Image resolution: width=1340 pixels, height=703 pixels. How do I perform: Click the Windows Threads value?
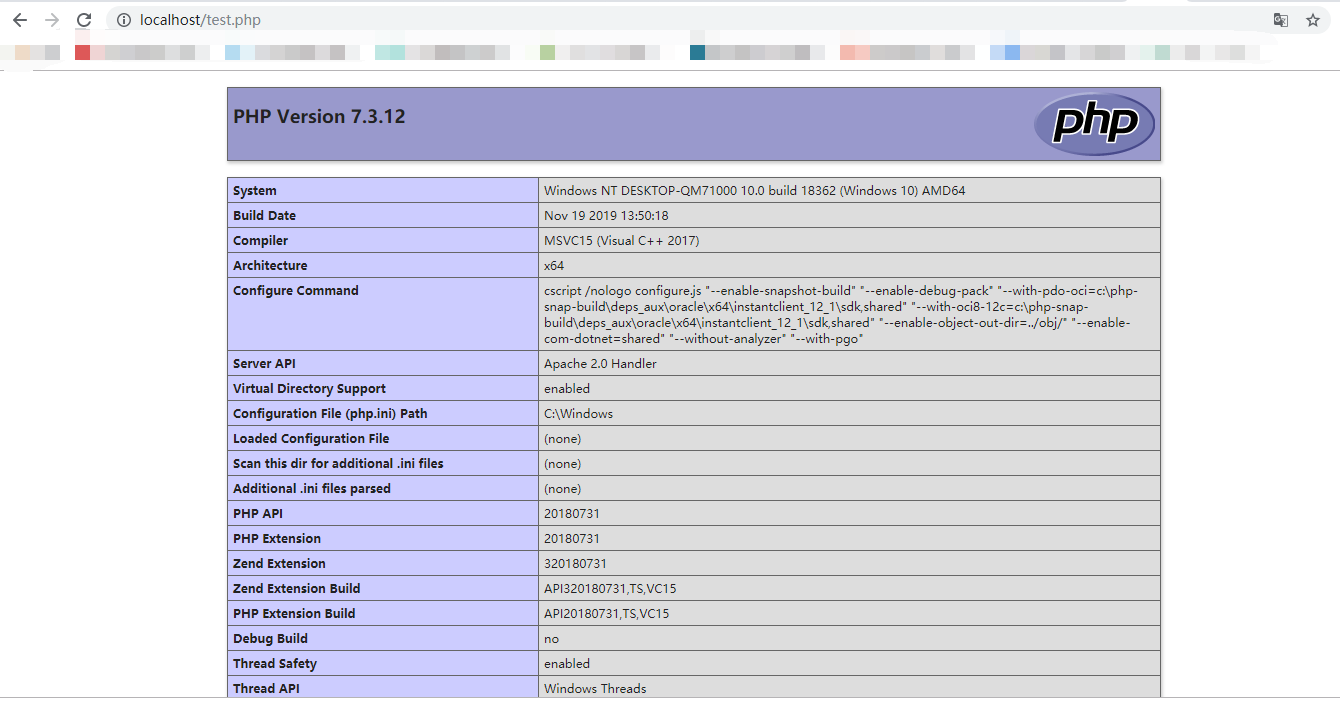tap(595, 689)
